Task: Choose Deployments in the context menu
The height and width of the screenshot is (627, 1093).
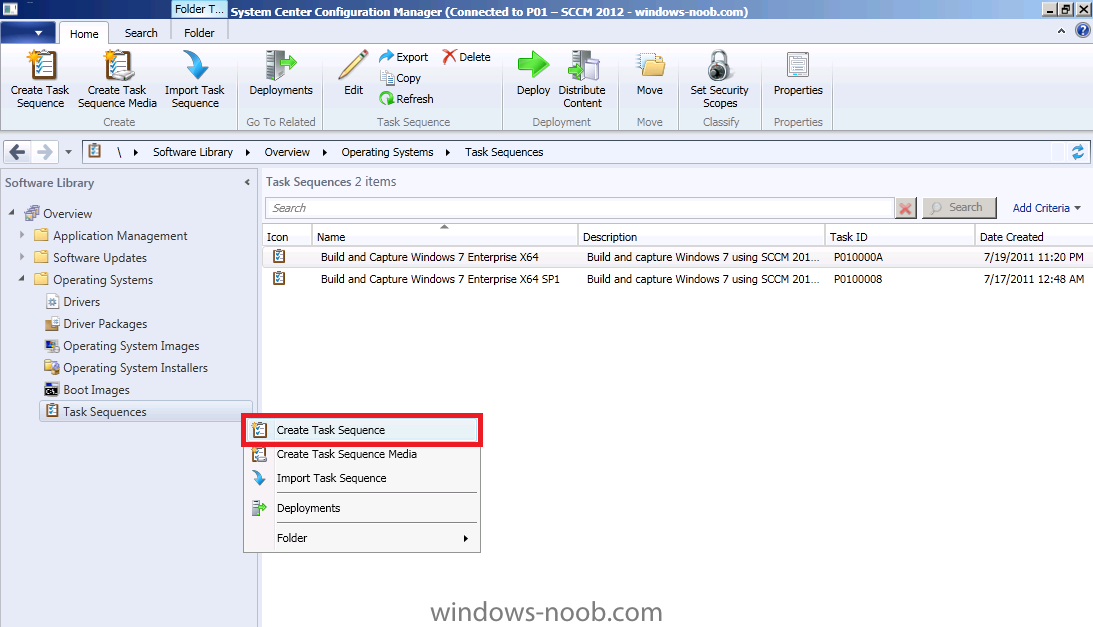Action: [x=362, y=508]
